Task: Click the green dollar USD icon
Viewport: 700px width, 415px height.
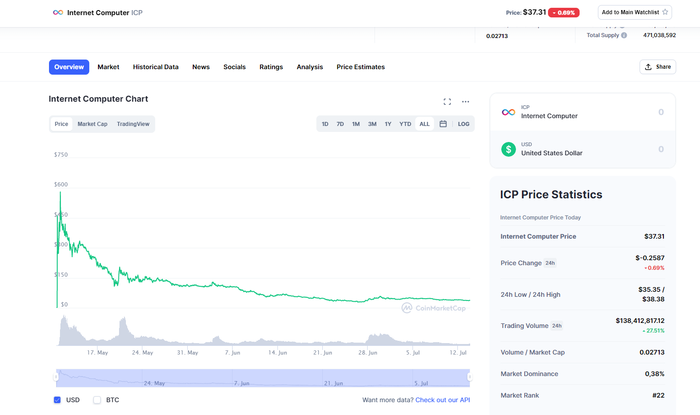Action: (x=508, y=149)
